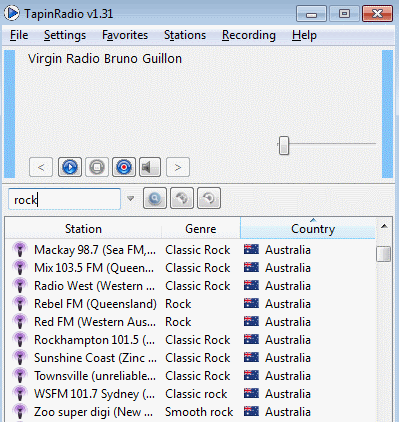
Task: Open the Recording menu
Action: [249, 35]
